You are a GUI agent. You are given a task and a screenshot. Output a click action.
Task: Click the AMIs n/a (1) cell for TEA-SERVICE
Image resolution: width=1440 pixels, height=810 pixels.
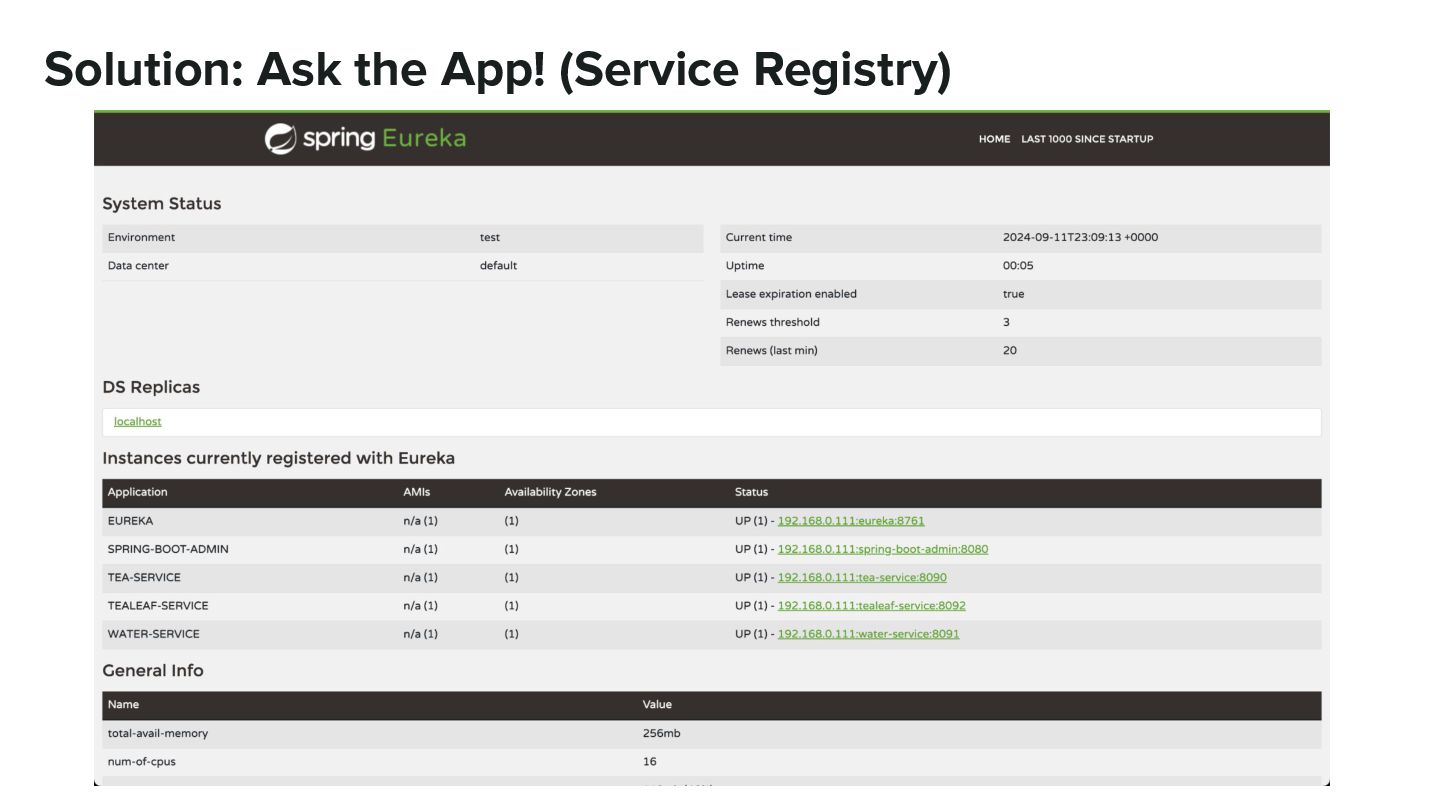click(x=420, y=577)
